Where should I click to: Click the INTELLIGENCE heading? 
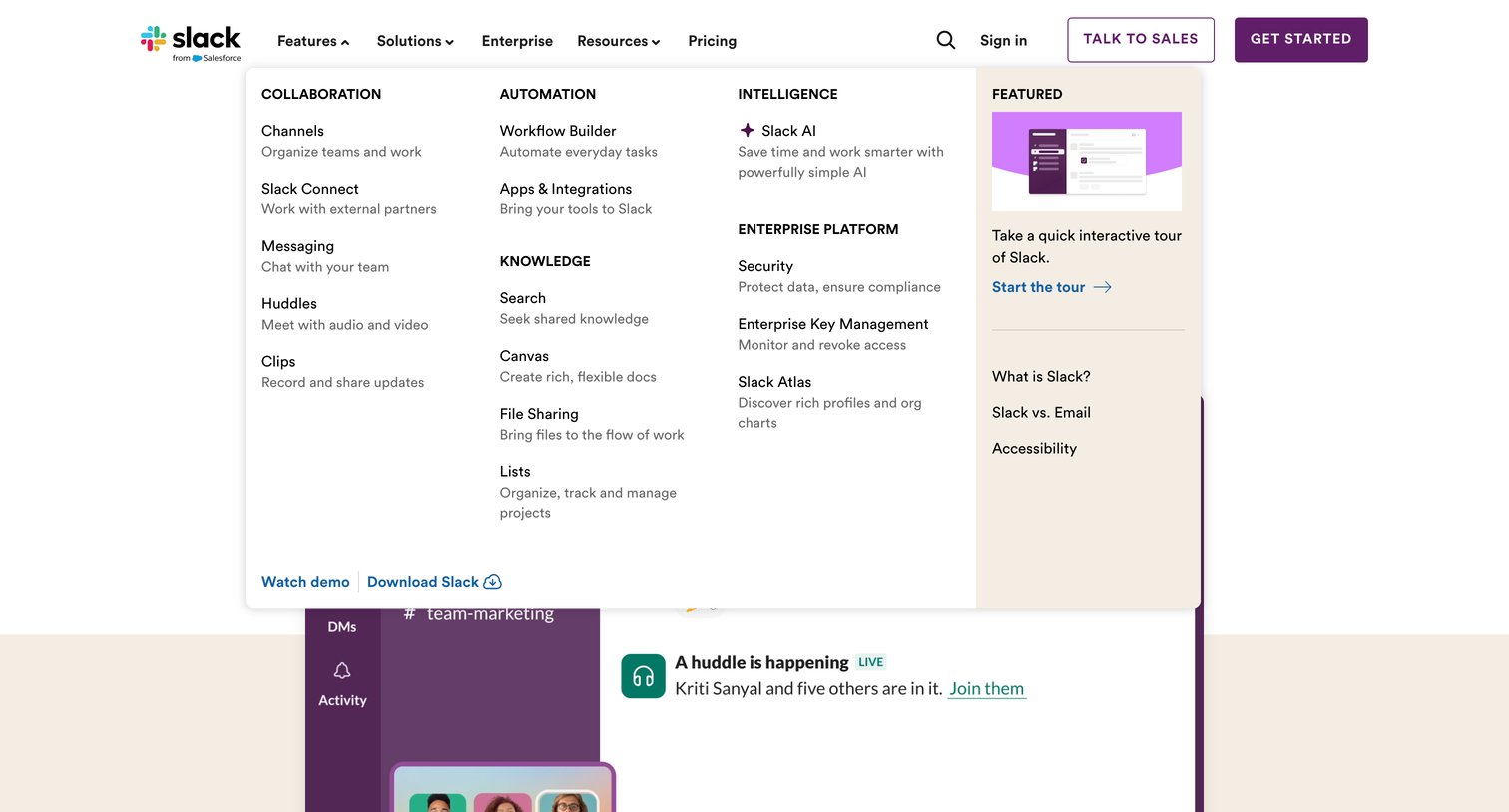[x=787, y=94]
